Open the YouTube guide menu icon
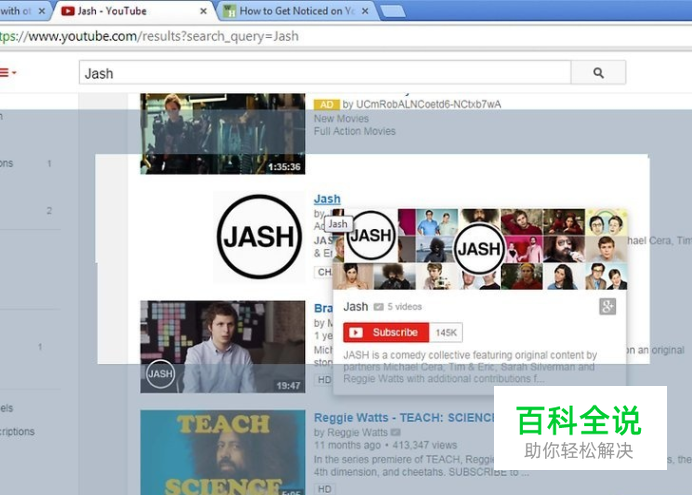The image size is (692, 495). point(8,73)
